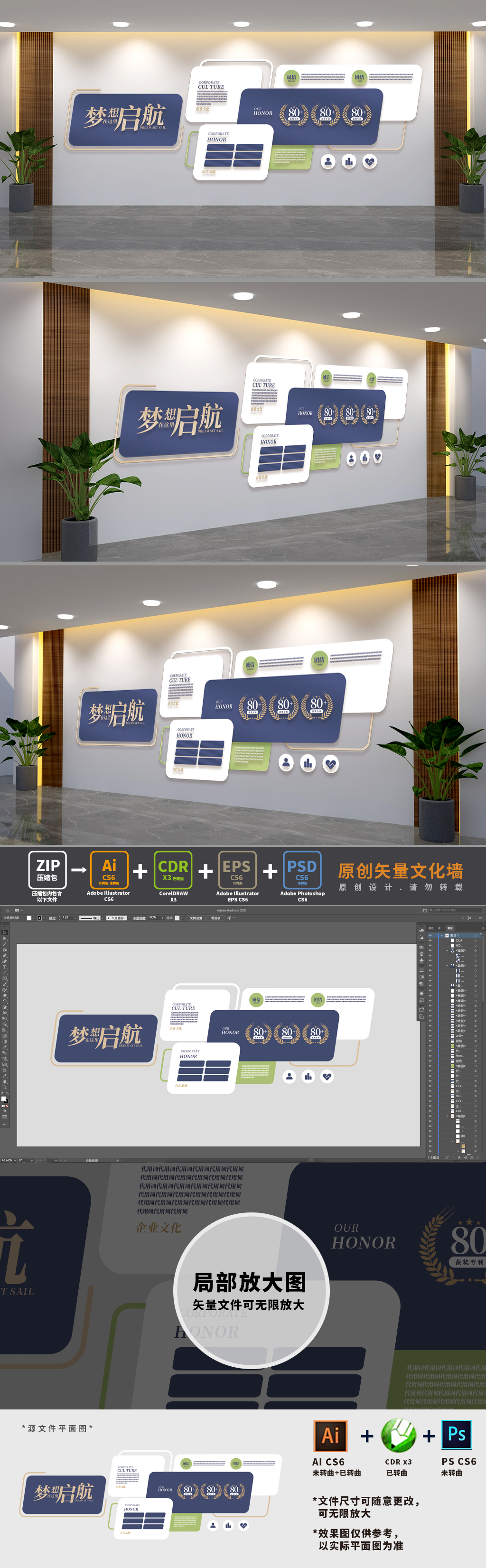The image size is (486, 1568).
Task: Click Delete Selection trash icon in Layers
Action: tap(477, 1158)
